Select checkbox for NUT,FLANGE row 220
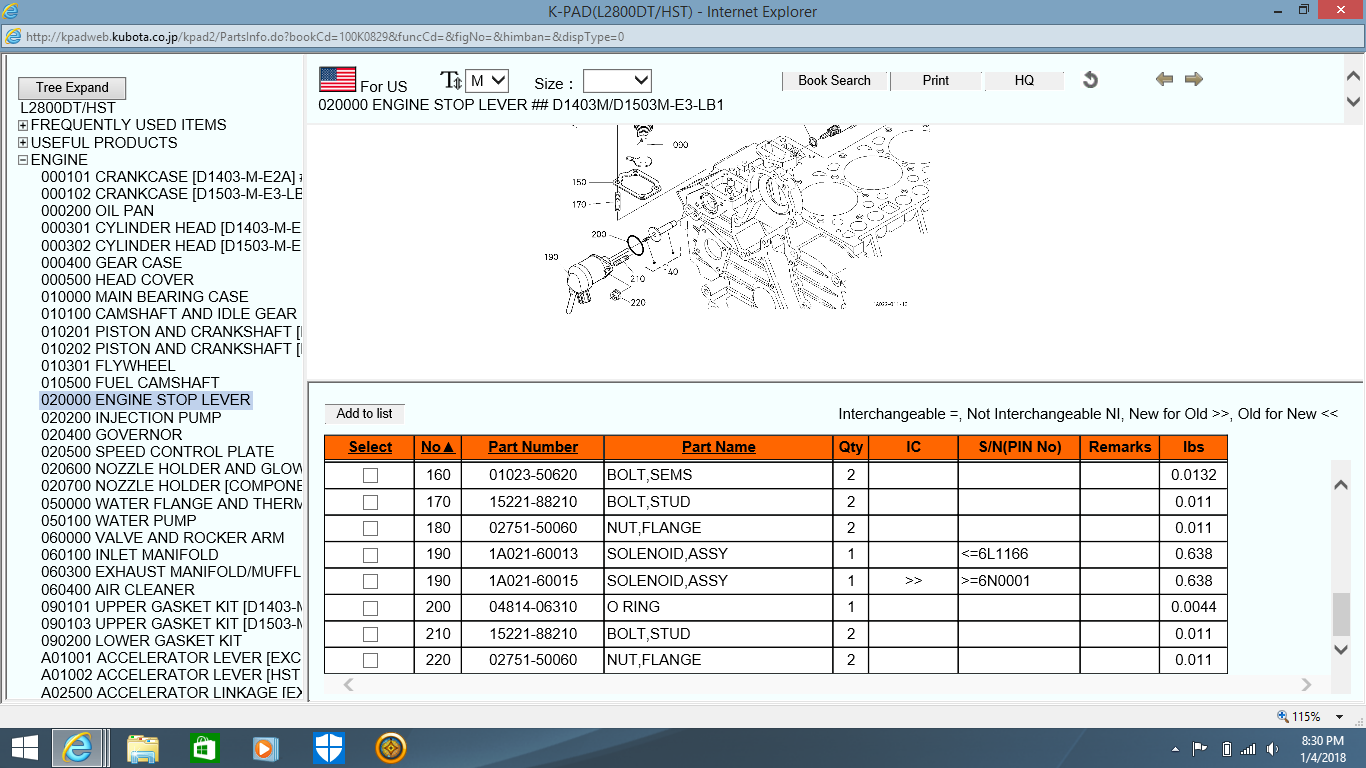Viewport: 1366px width, 768px height. pos(370,660)
